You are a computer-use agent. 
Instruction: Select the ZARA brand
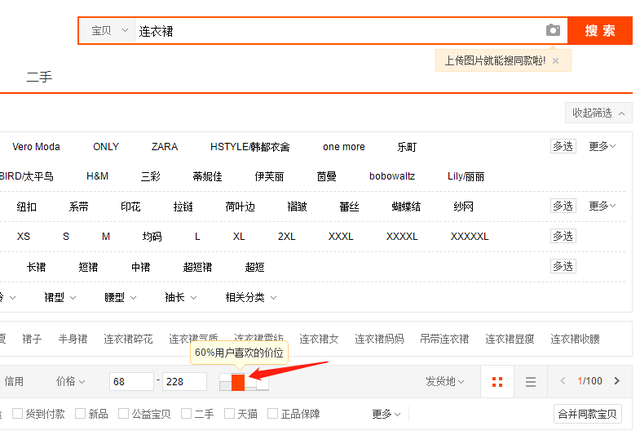pyautogui.click(x=164, y=147)
